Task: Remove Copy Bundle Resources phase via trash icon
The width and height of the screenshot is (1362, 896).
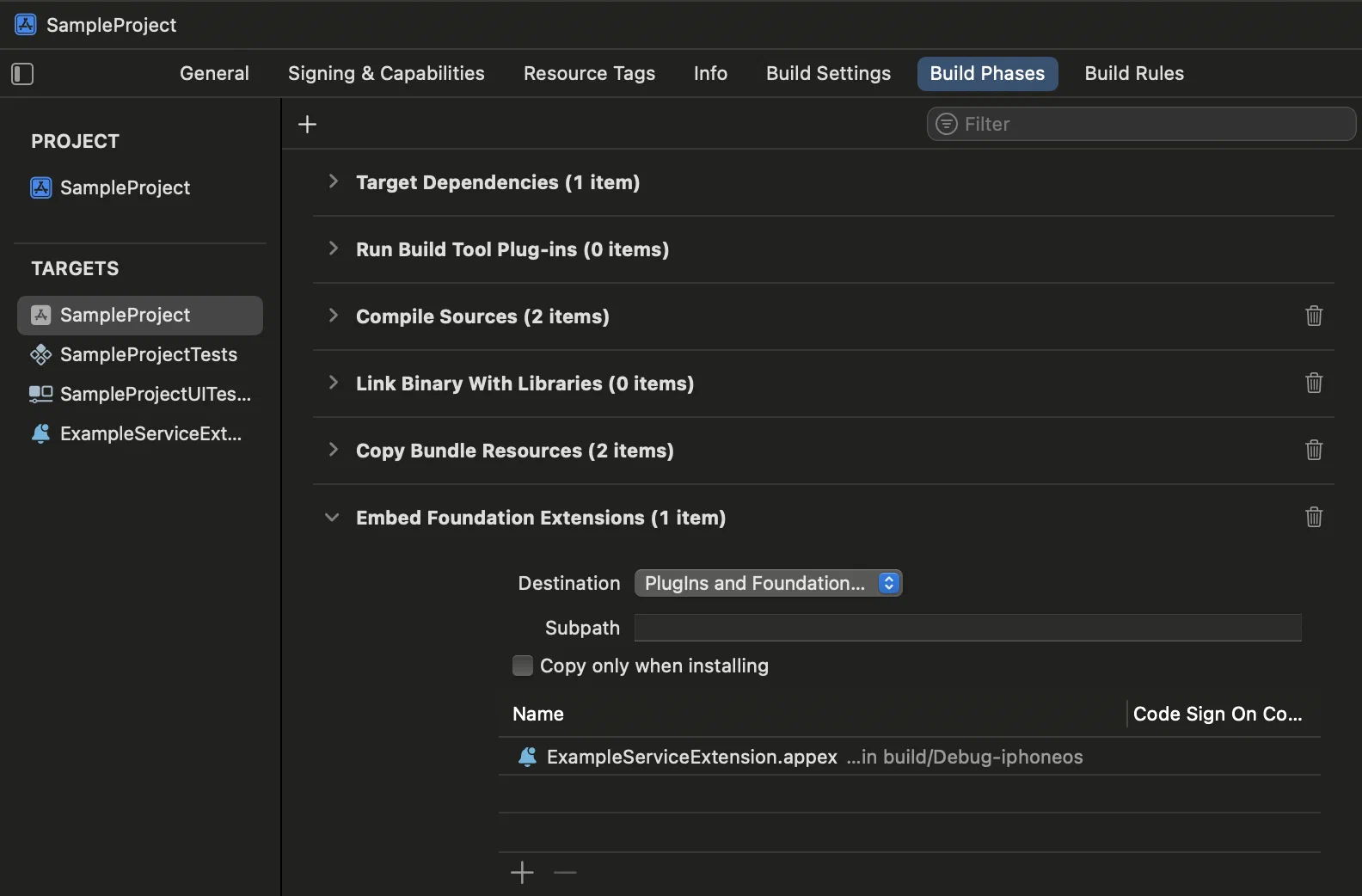Action: pos(1313,451)
